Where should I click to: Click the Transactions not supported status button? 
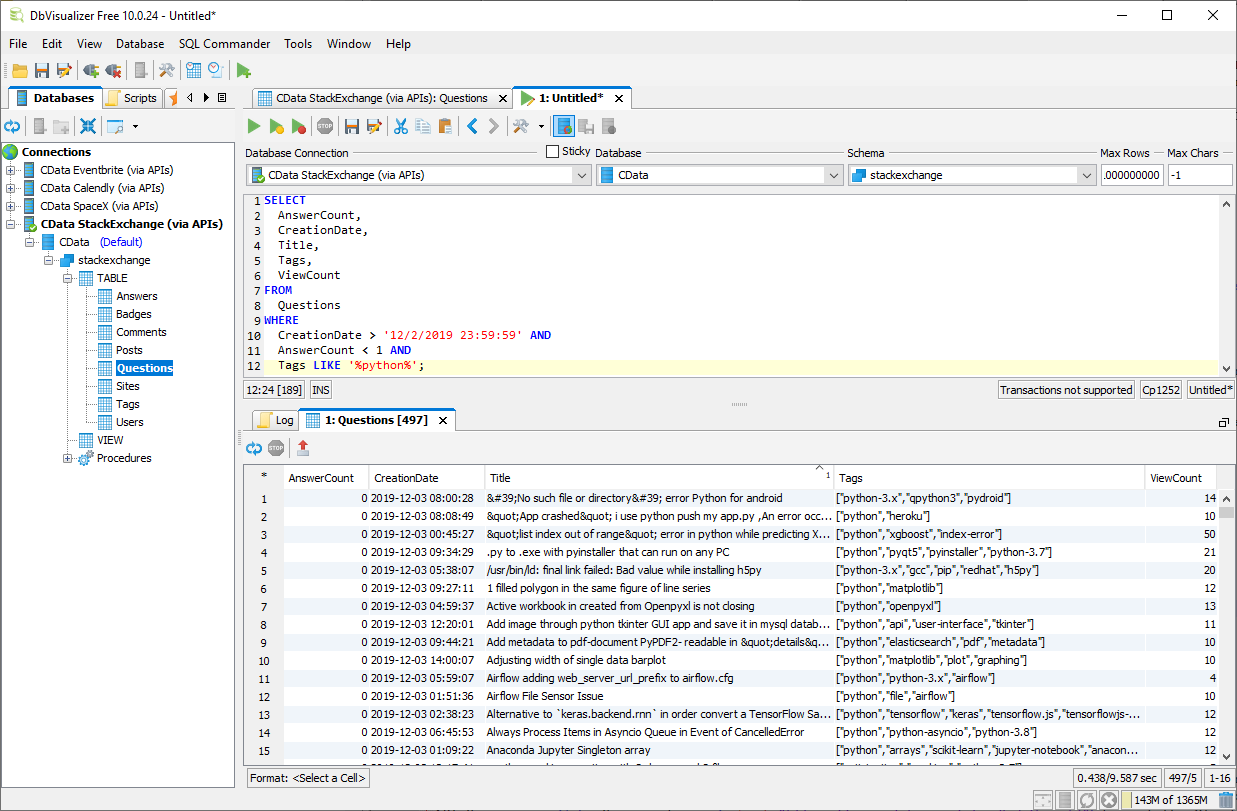point(1065,389)
